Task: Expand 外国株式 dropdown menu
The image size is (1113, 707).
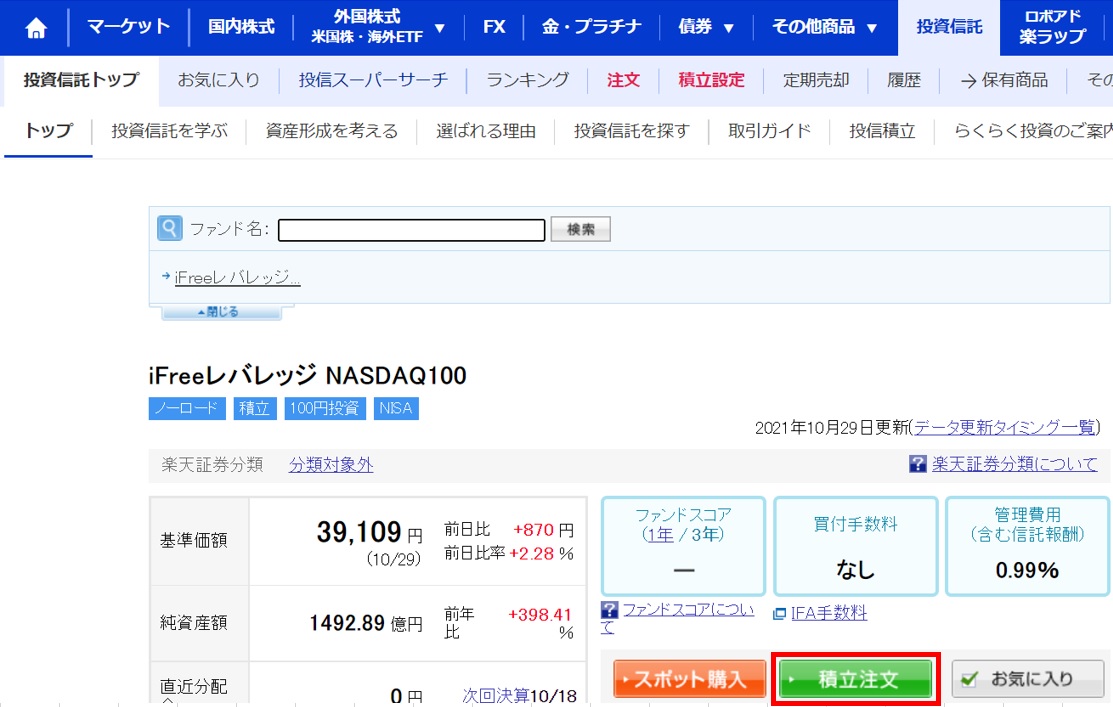Action: point(439,28)
